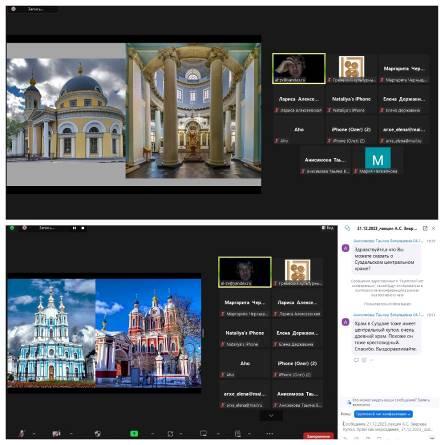Click the red end meeting button
The height and width of the screenshot is (445, 445).
318,436
